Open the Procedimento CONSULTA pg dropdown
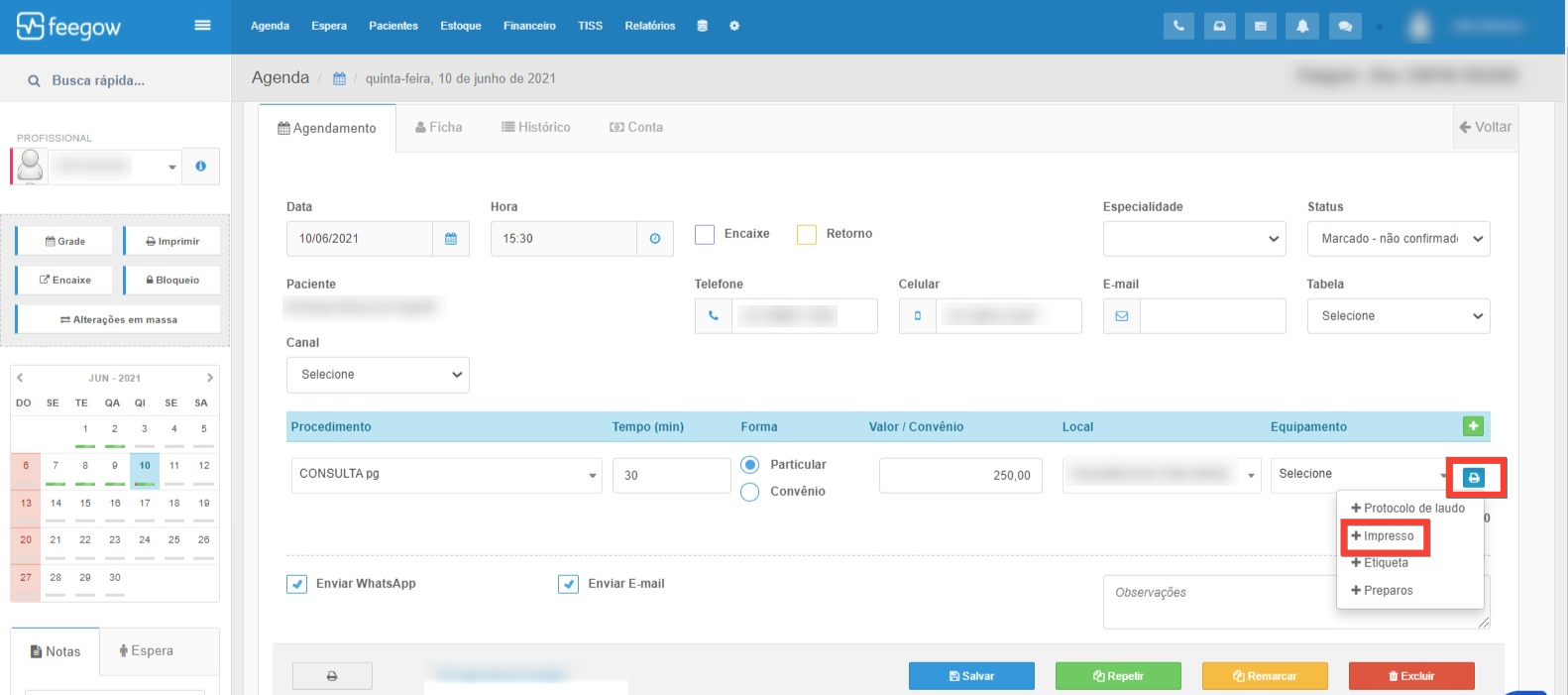1568x695 pixels. 446,476
